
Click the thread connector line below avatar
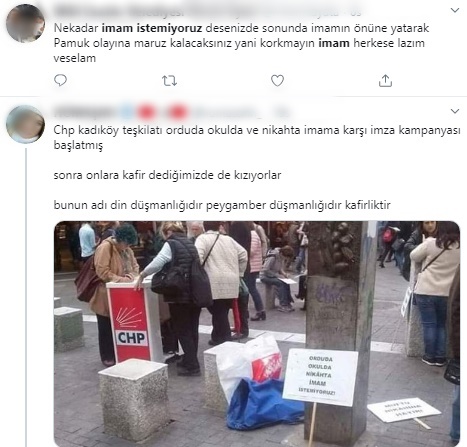tap(26, 297)
